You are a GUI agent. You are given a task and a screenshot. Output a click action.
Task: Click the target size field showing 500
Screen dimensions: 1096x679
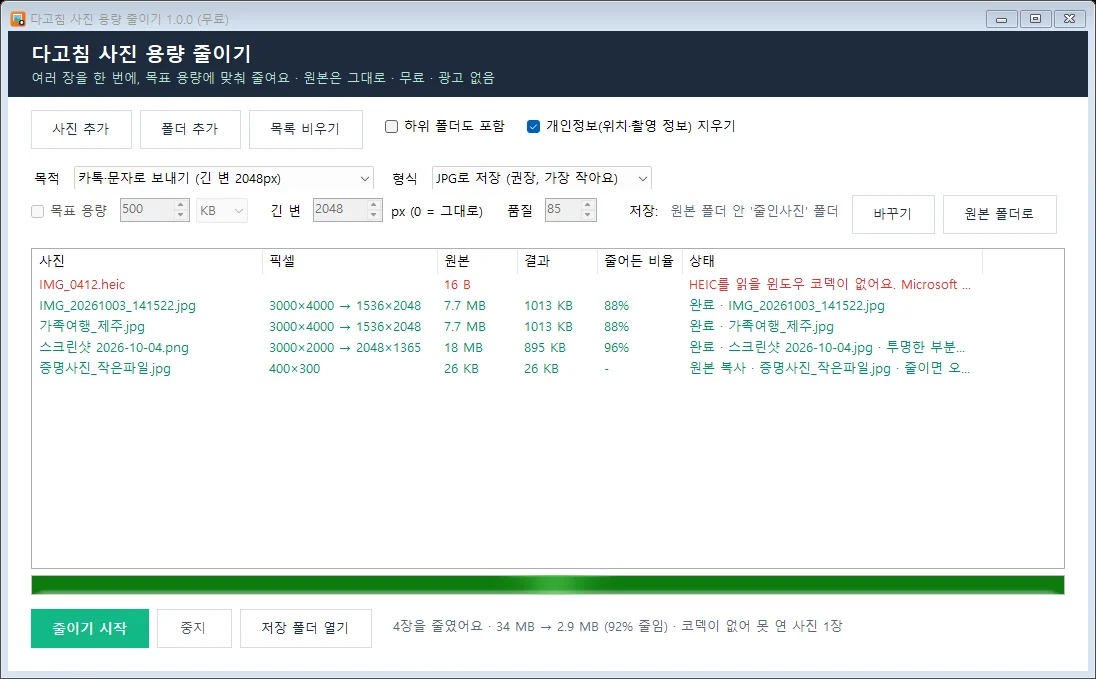click(x=145, y=210)
